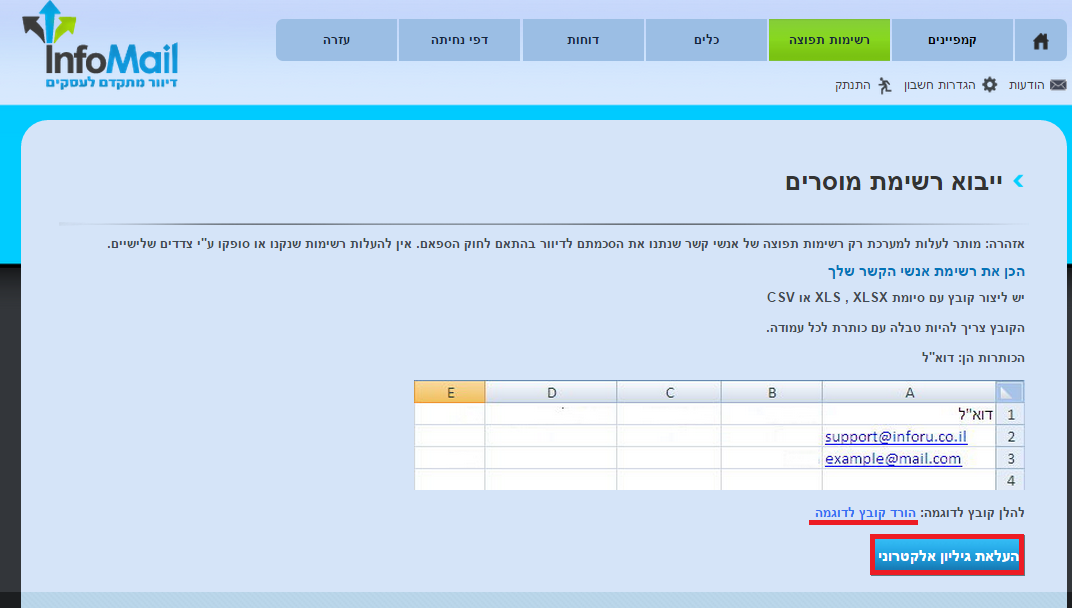Click the running-man logout icon
The height and width of the screenshot is (609, 1072).
point(884,85)
